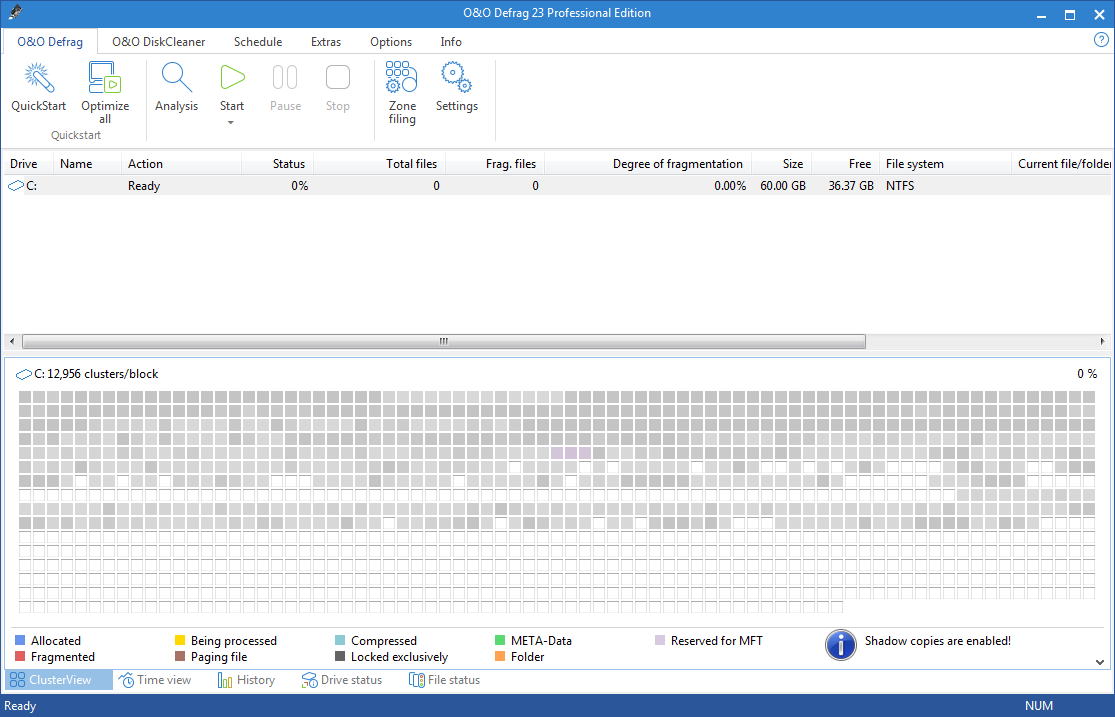Click the Reserved for MFT lilac swatch
Screen dimensions: 1115x717
660,640
